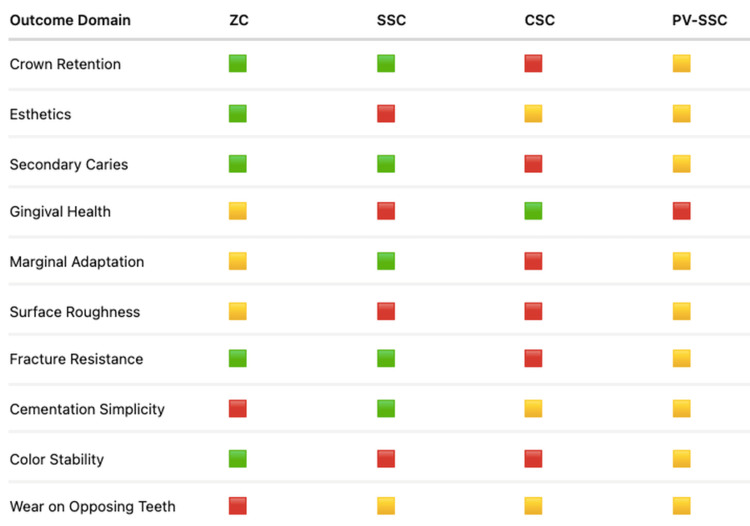
Task: Select the green SSC Secondary Caries square
Action: [x=386, y=164]
